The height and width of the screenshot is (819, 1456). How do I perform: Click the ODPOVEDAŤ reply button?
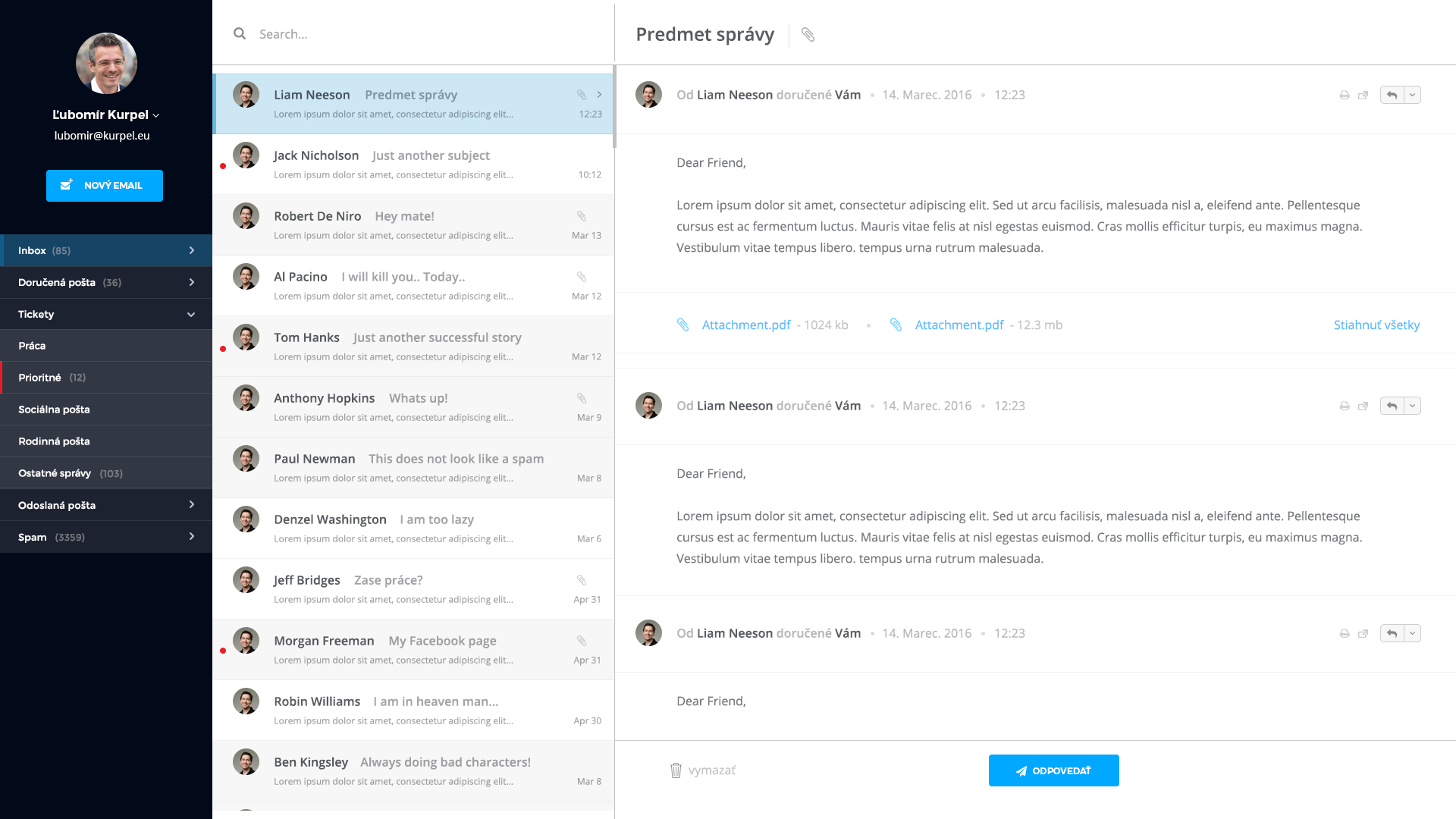click(1053, 770)
